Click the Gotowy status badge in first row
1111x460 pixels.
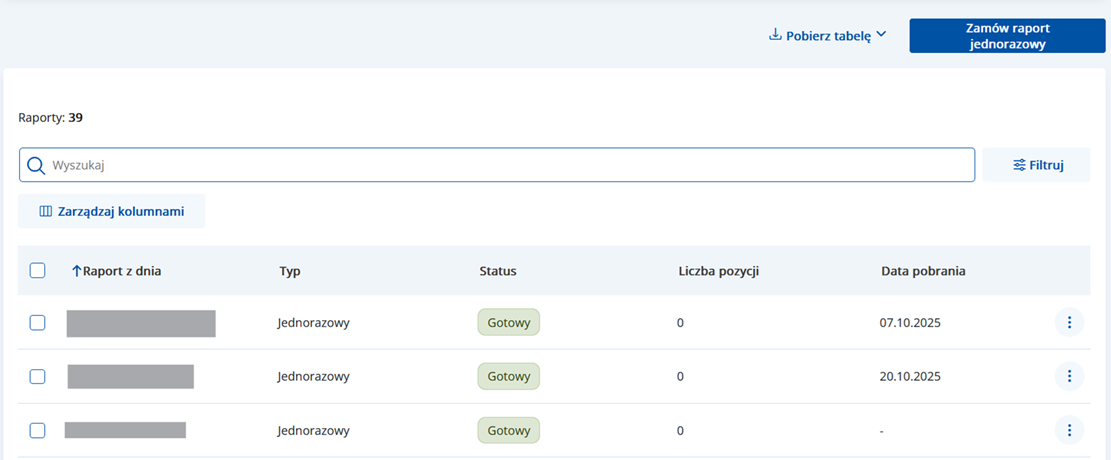click(x=508, y=322)
